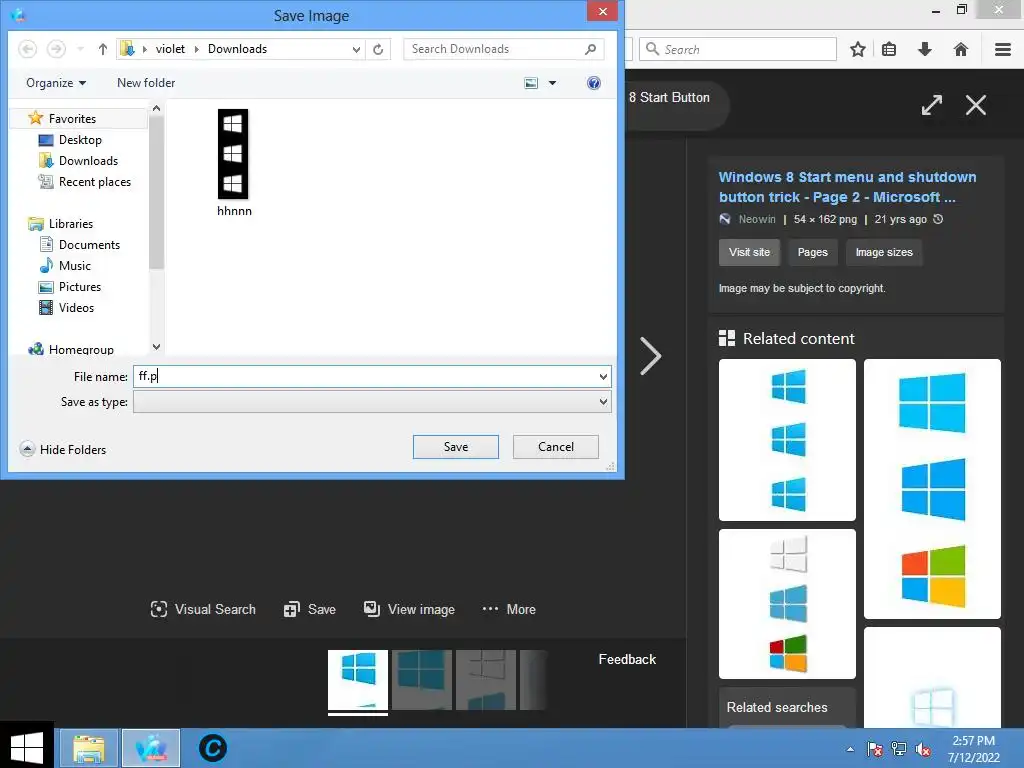Open Recent places in Favorites

[x=95, y=182]
